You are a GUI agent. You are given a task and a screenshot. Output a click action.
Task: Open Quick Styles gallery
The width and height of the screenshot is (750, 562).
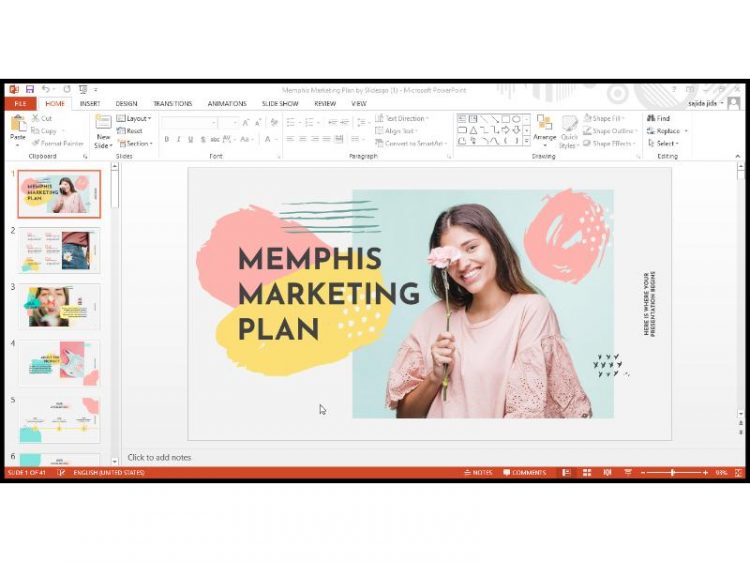[x=569, y=132]
